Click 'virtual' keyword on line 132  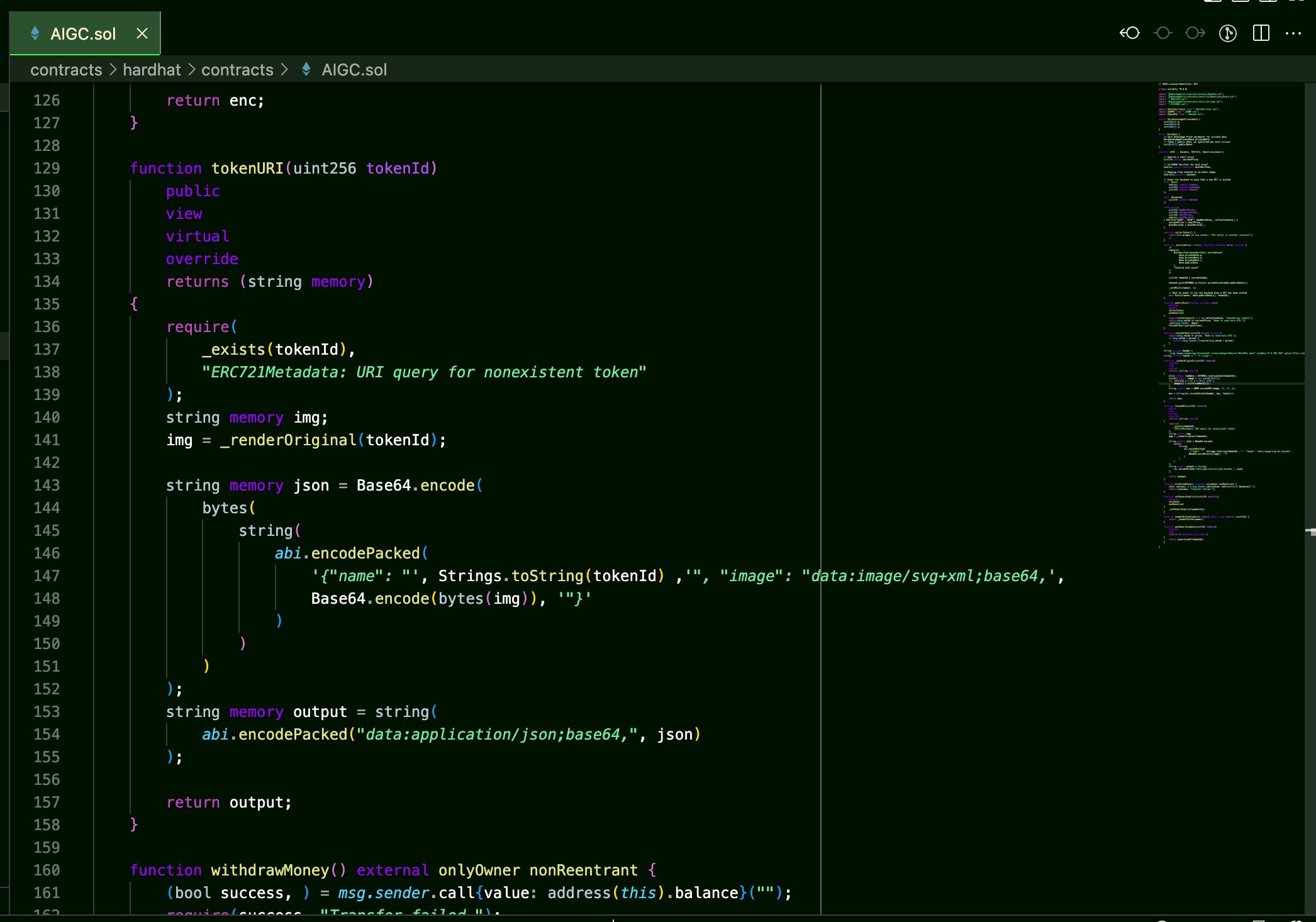tap(198, 236)
